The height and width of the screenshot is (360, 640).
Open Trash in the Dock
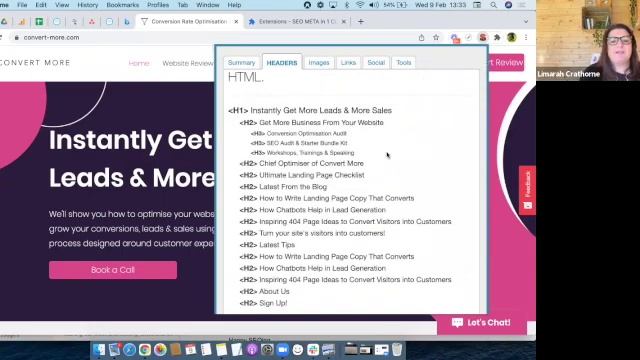pyautogui.click(x=397, y=350)
